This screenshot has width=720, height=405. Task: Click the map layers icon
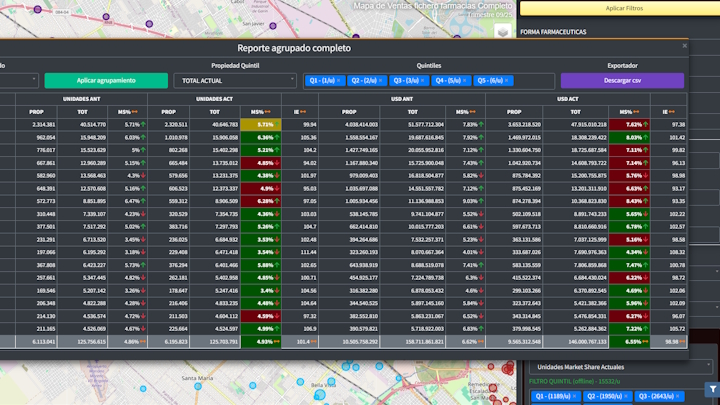[x=502, y=32]
